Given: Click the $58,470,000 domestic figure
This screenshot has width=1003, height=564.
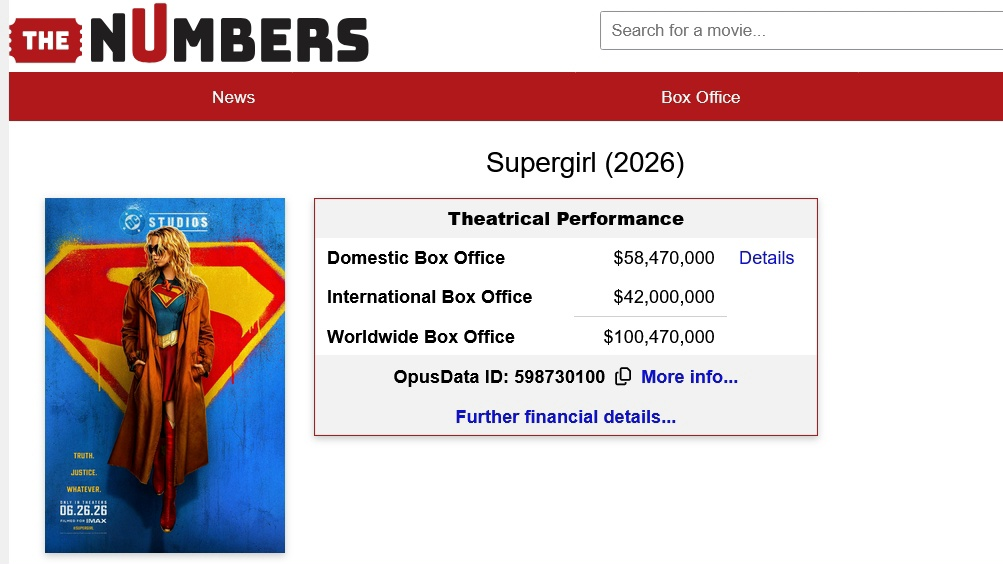Looking at the screenshot, I should click(x=664, y=258).
